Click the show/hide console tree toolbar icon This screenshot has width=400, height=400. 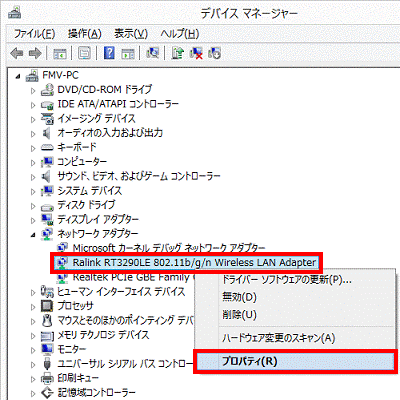click(60, 53)
